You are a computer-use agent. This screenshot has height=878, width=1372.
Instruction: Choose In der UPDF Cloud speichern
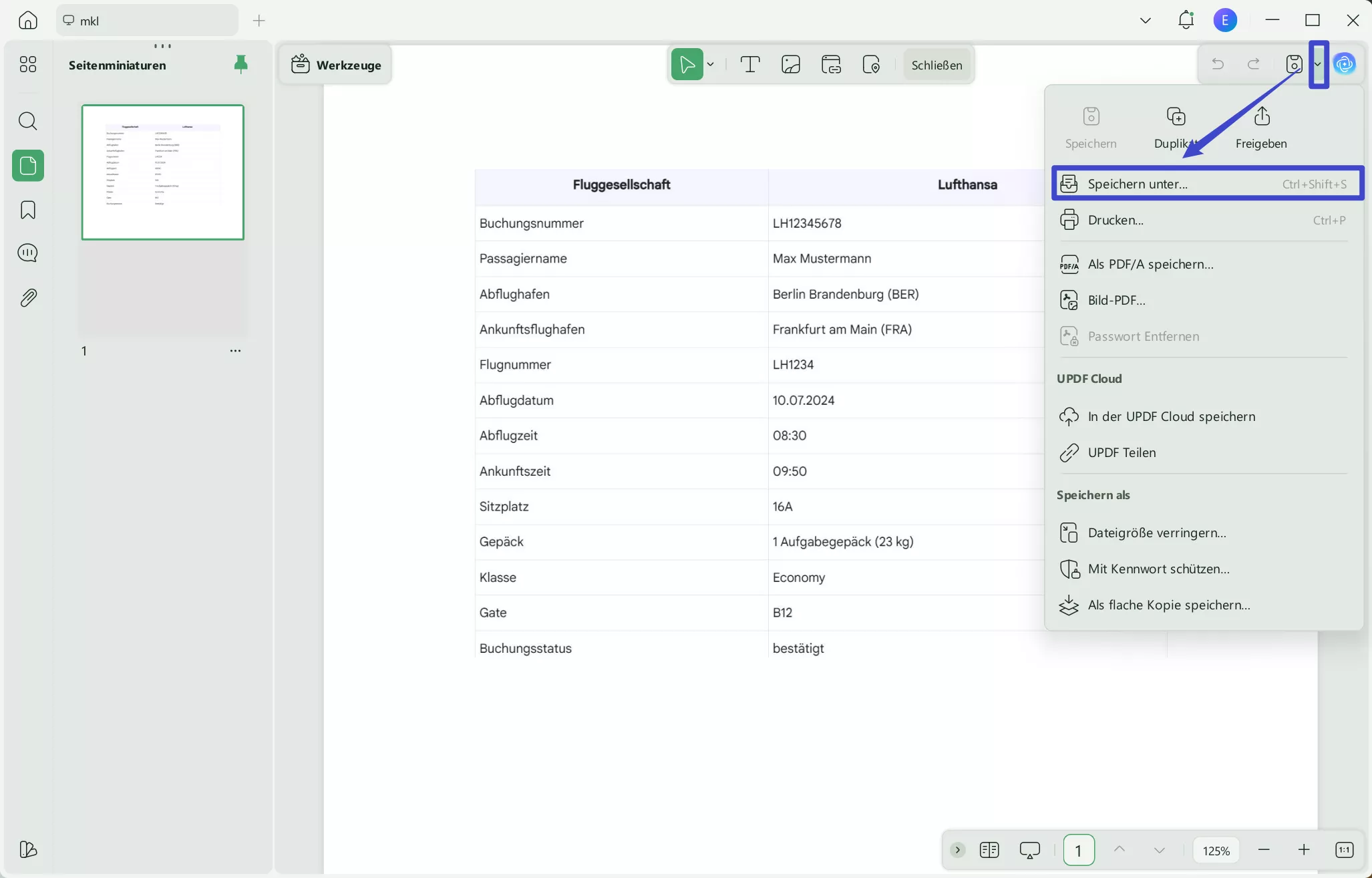point(1204,416)
